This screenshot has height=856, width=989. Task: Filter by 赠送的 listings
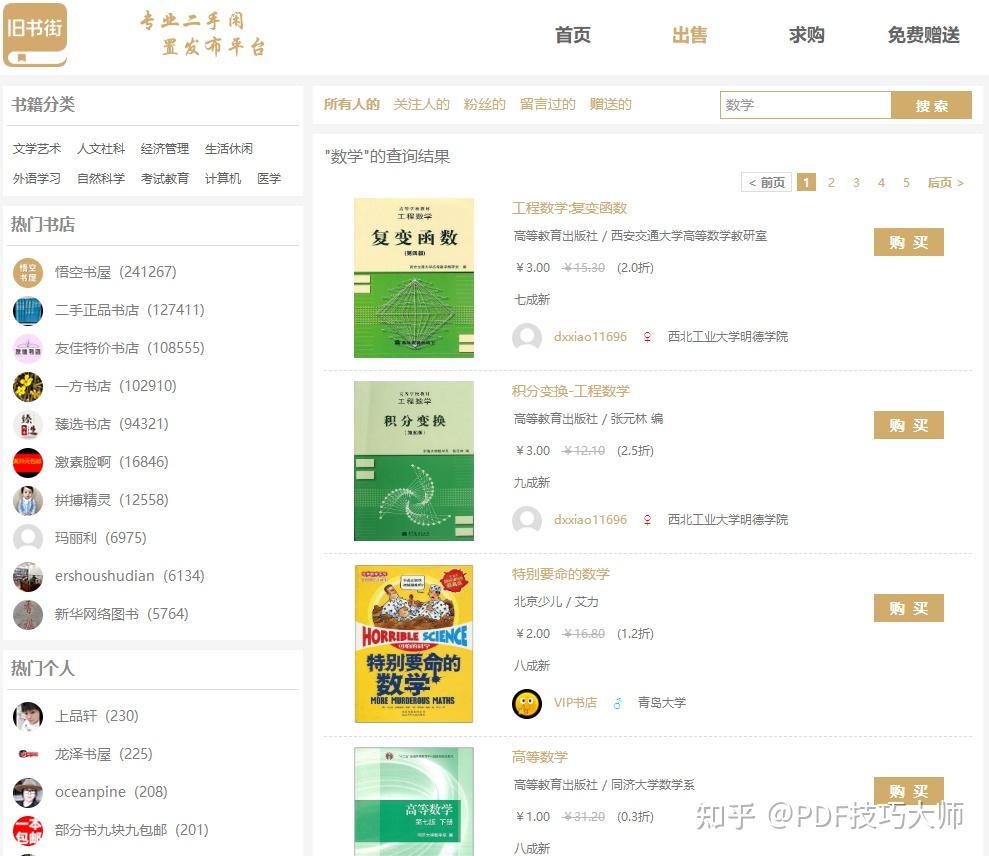tap(611, 104)
